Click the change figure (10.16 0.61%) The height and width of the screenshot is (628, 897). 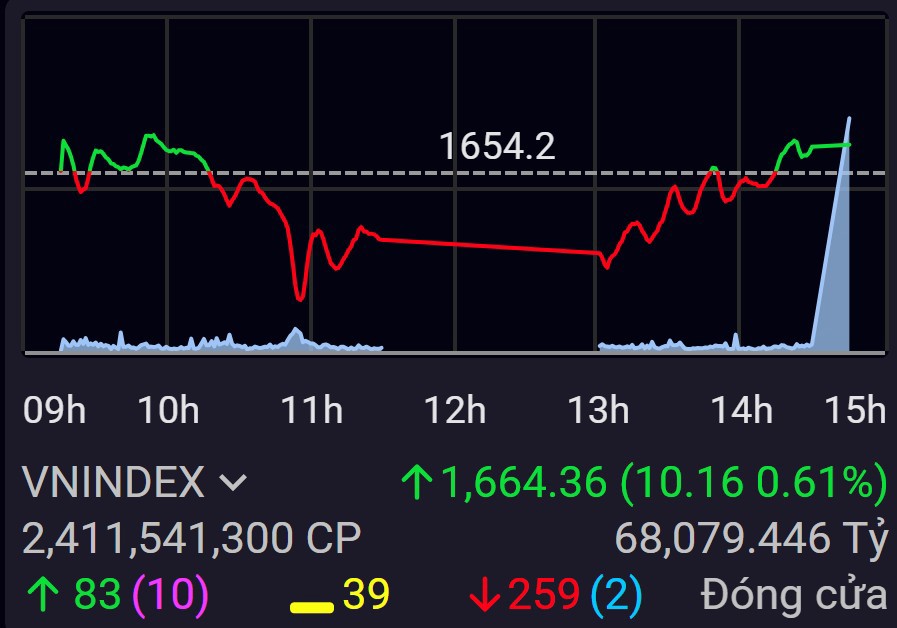754,483
